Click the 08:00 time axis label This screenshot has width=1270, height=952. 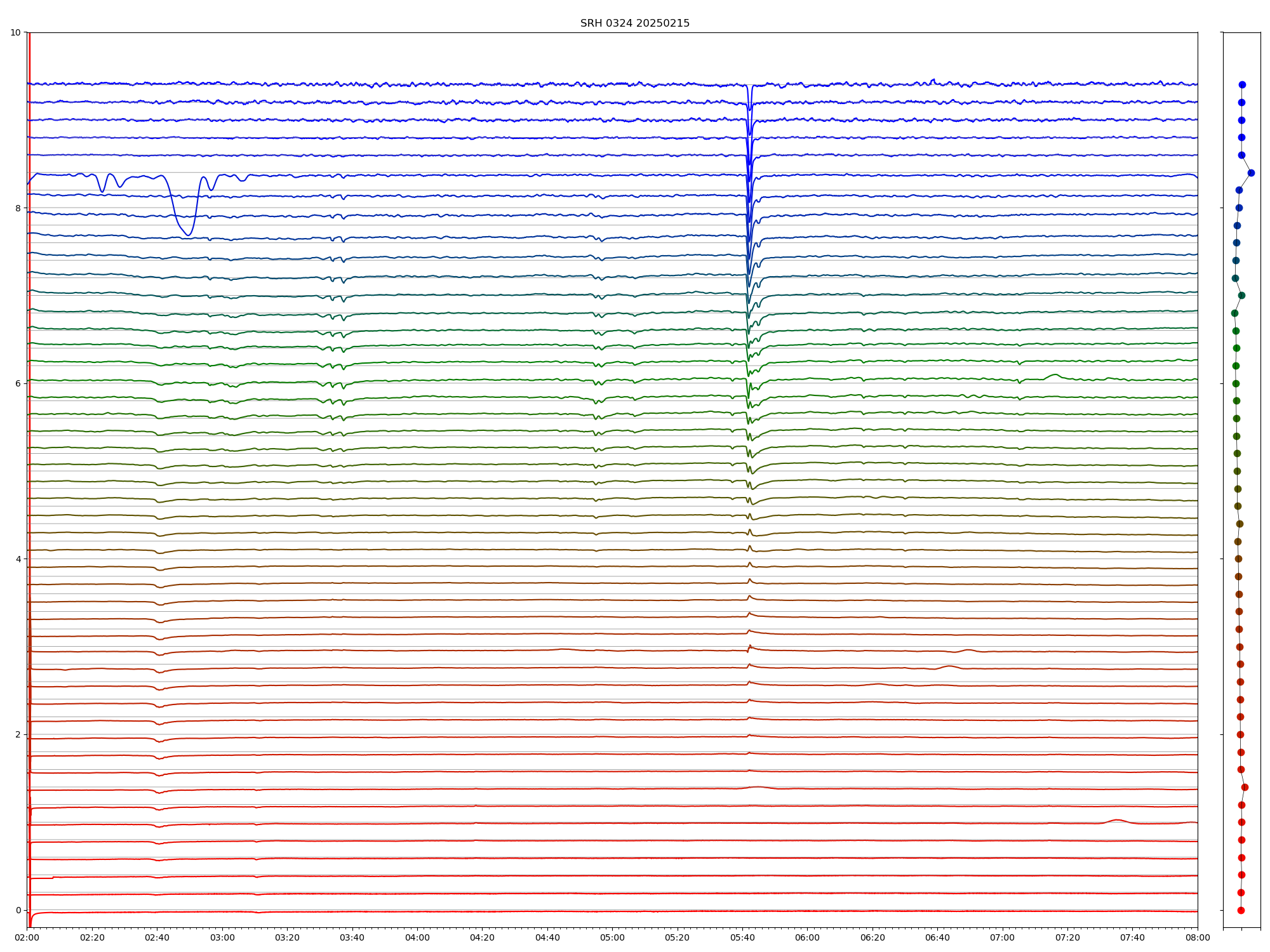tap(1198, 937)
